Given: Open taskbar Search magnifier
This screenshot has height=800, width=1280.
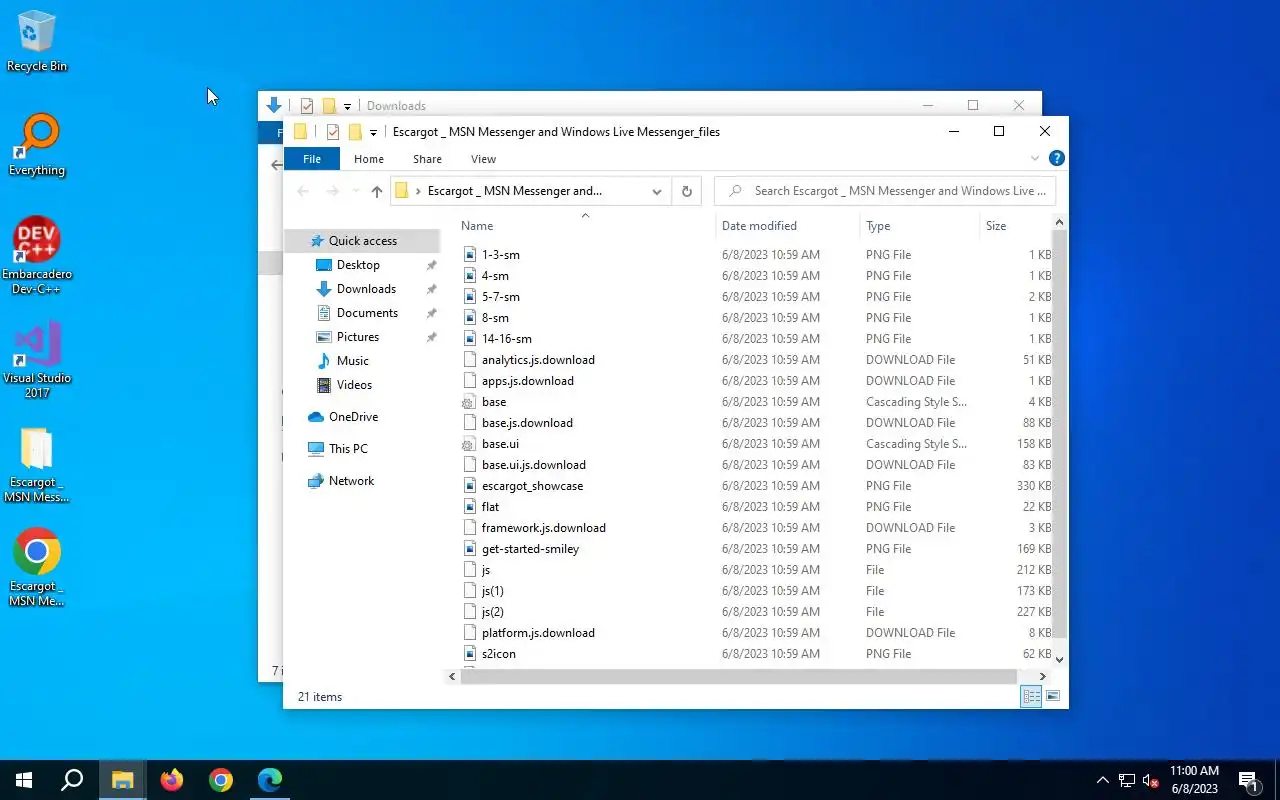Looking at the screenshot, I should coord(72,780).
